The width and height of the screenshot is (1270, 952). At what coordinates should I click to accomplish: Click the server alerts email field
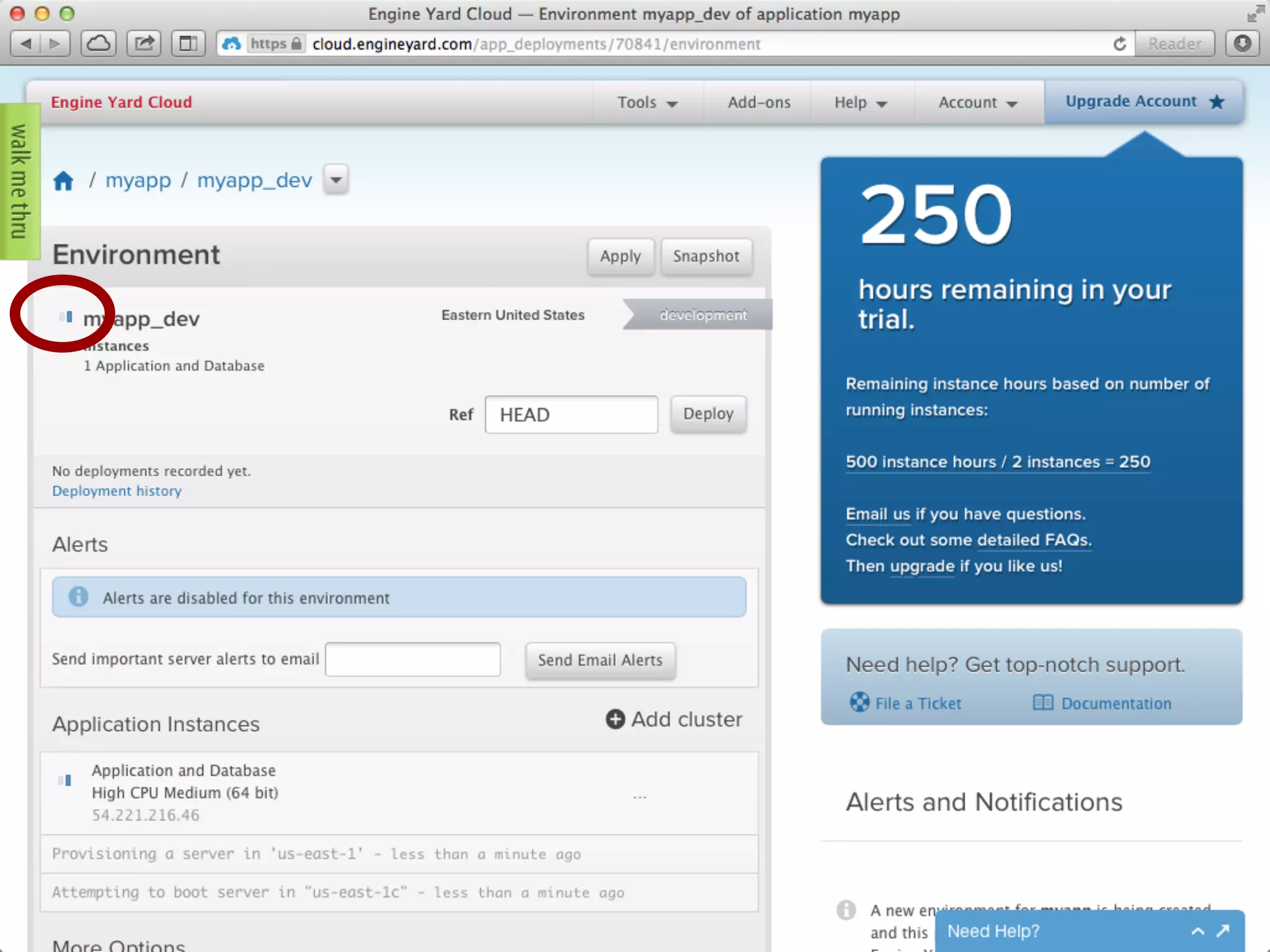tap(412, 659)
